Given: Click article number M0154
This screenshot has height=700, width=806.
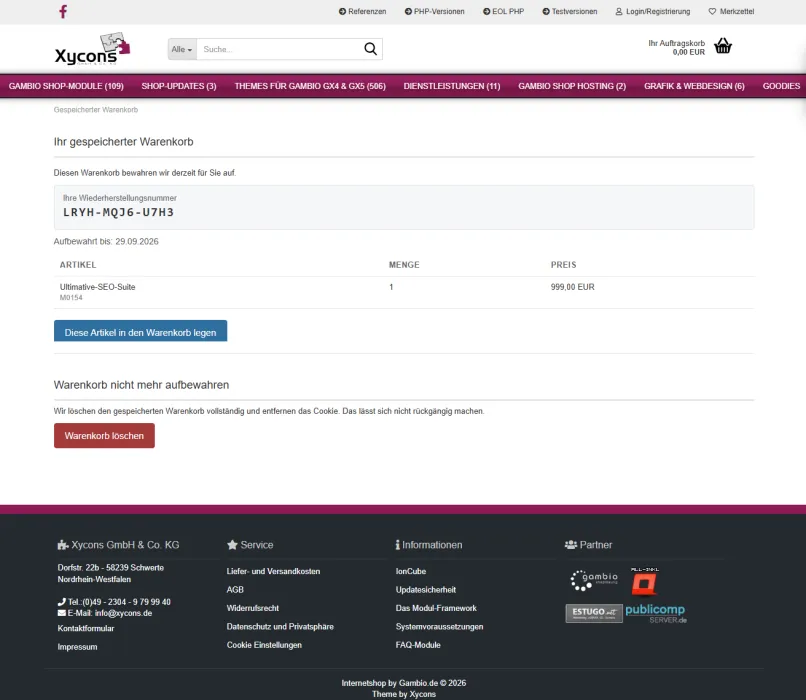Looking at the screenshot, I should (x=71, y=298).
